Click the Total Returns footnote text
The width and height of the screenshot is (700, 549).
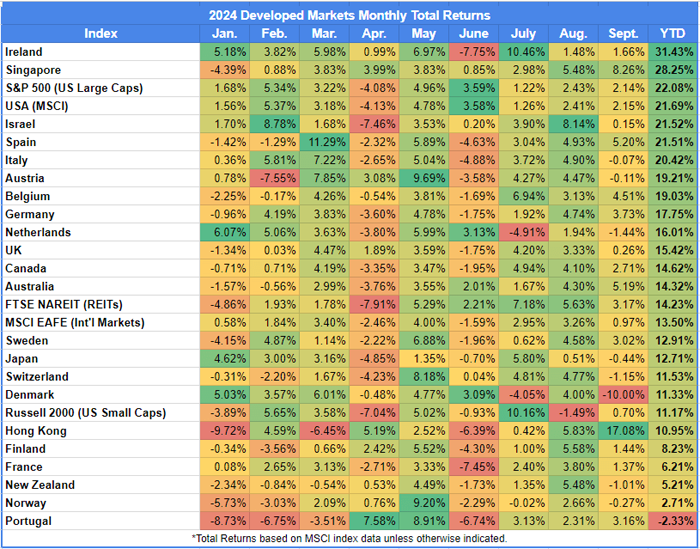(x=349, y=538)
